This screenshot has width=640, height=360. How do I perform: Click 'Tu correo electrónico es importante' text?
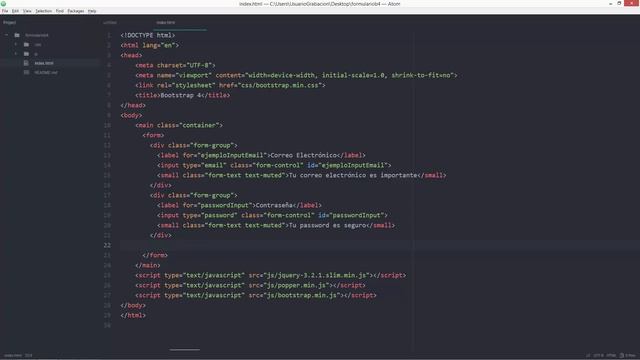(353, 175)
